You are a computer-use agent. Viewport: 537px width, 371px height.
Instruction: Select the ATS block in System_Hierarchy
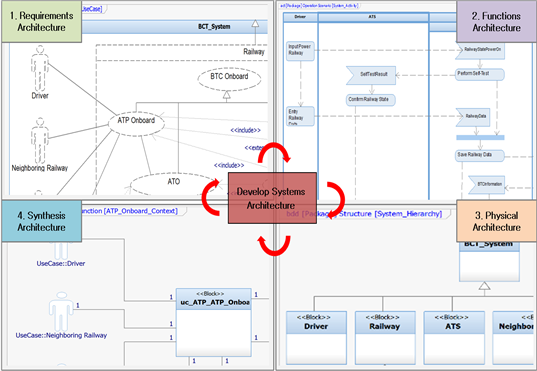pos(454,337)
